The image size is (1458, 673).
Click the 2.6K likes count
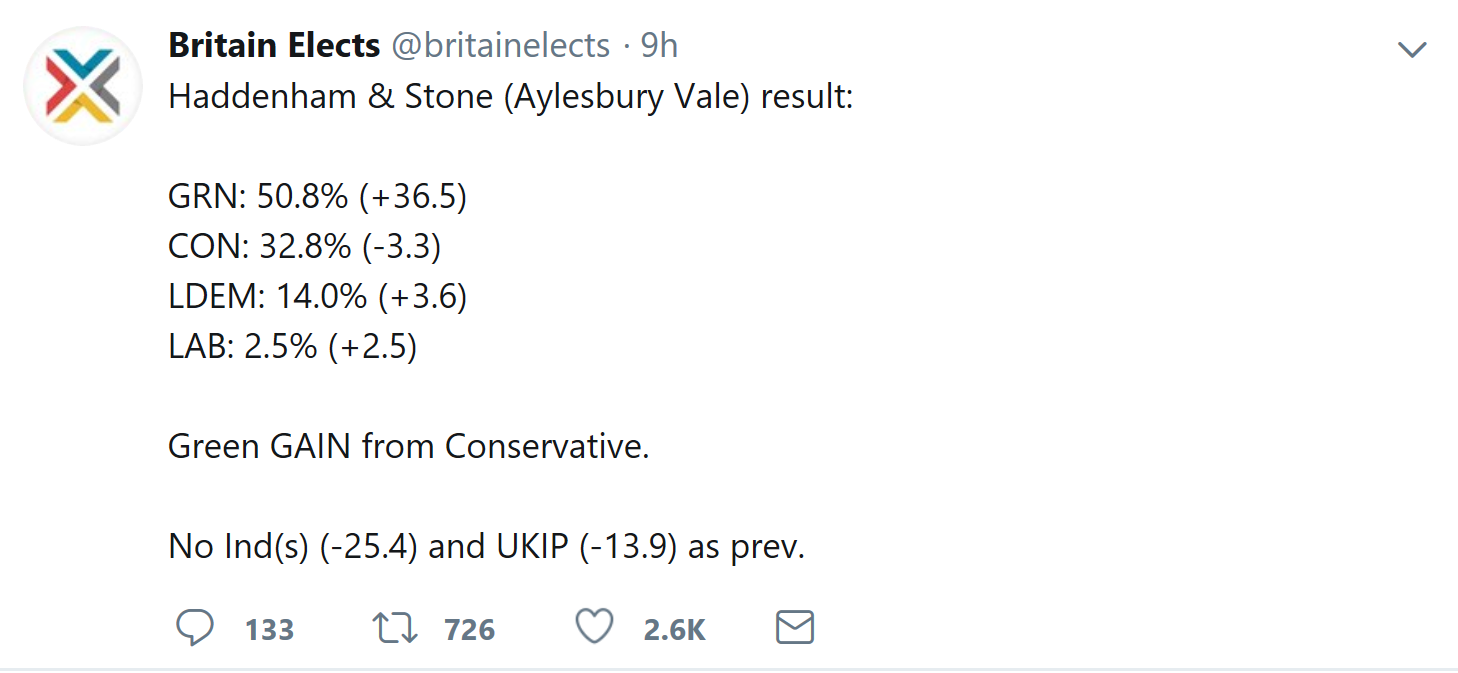[x=675, y=630]
